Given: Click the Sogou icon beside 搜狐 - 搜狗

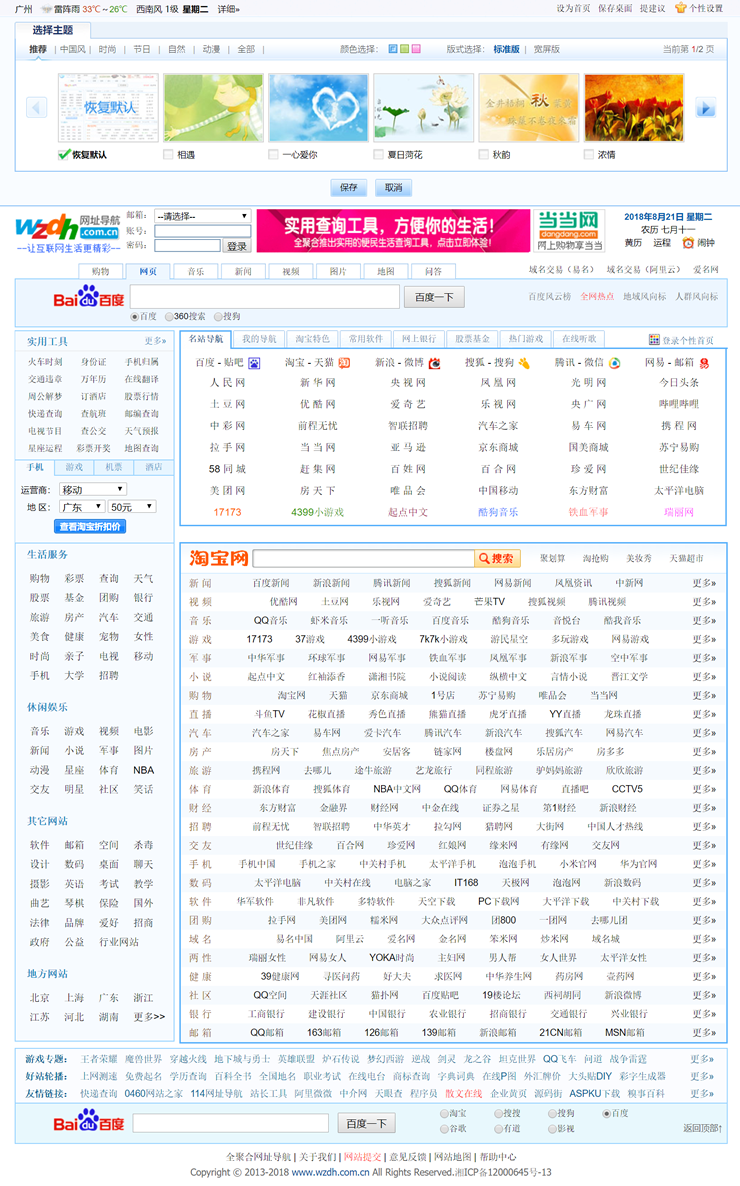Looking at the screenshot, I should click(x=524, y=363).
